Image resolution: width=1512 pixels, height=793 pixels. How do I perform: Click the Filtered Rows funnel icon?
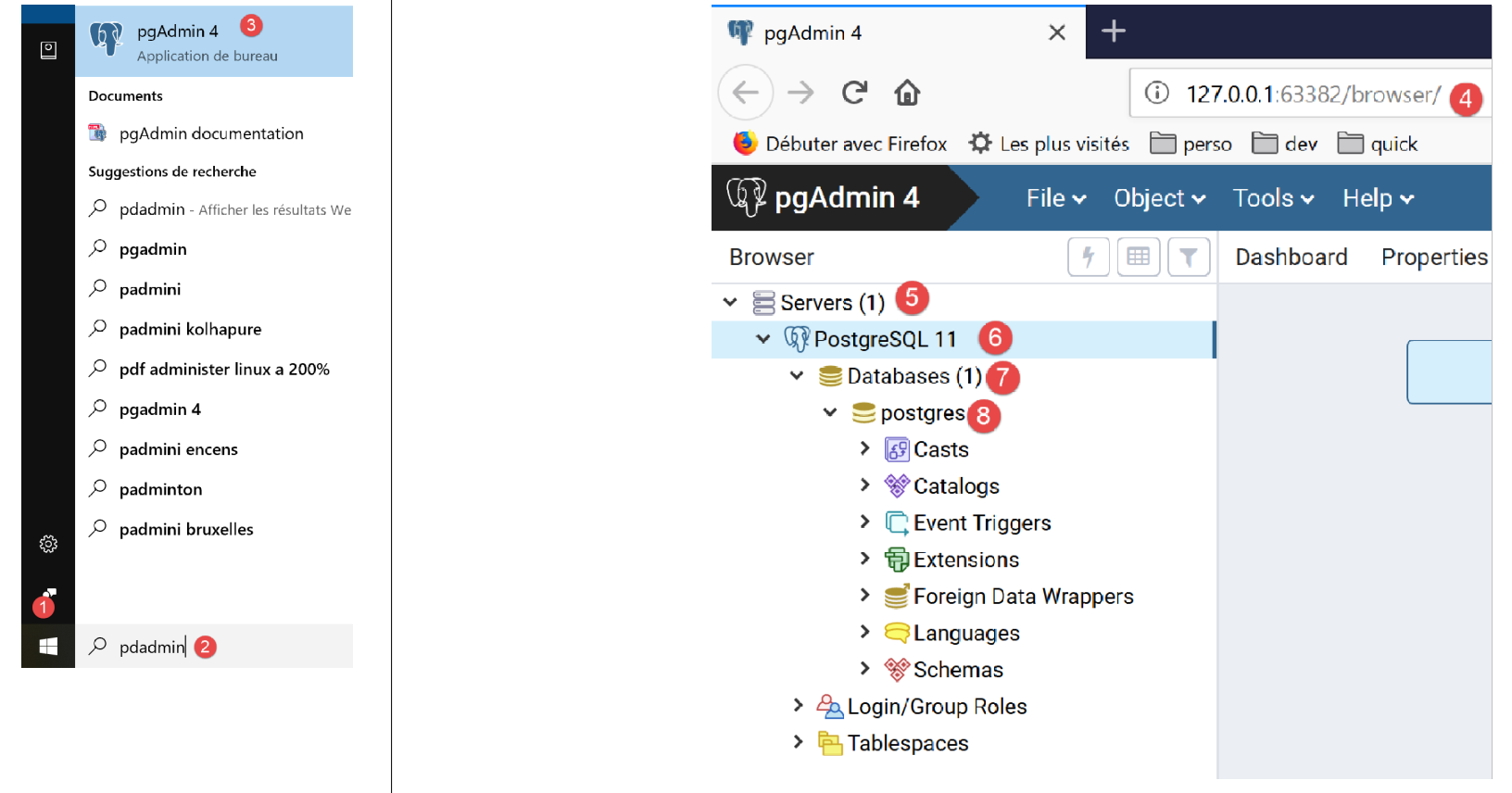1189,257
